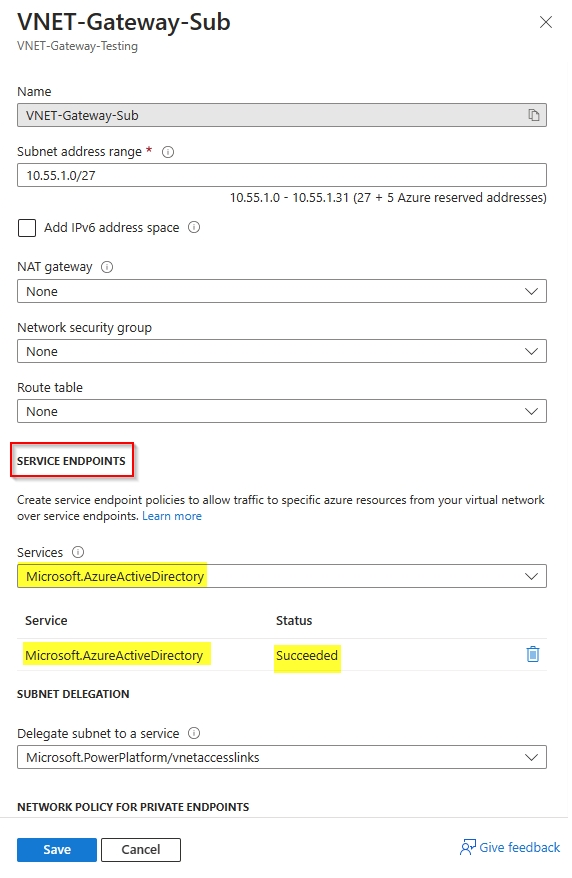Screen dimensions: 572x878
Task: Select Microsoft.AzureActiveDirectory in the service table
Action: 114,655
